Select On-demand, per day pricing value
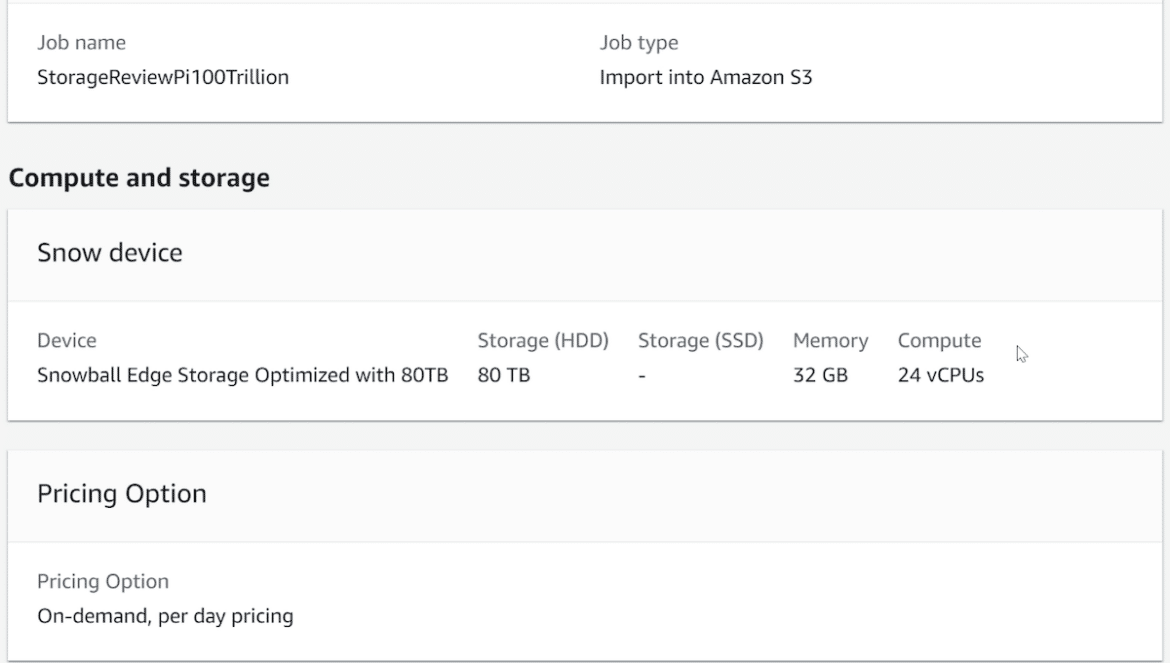1170x663 pixels. (x=166, y=616)
